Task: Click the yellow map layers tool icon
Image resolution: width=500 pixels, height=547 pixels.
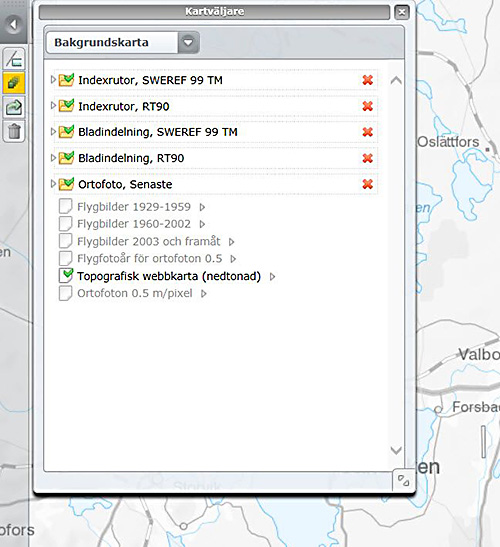Action: point(14,83)
